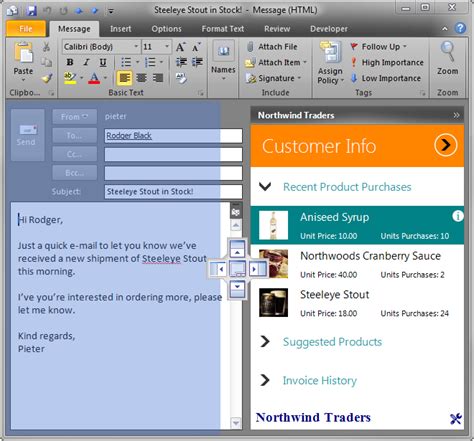Open Numbering list dropdown arrow

pyautogui.click(x=161, y=62)
